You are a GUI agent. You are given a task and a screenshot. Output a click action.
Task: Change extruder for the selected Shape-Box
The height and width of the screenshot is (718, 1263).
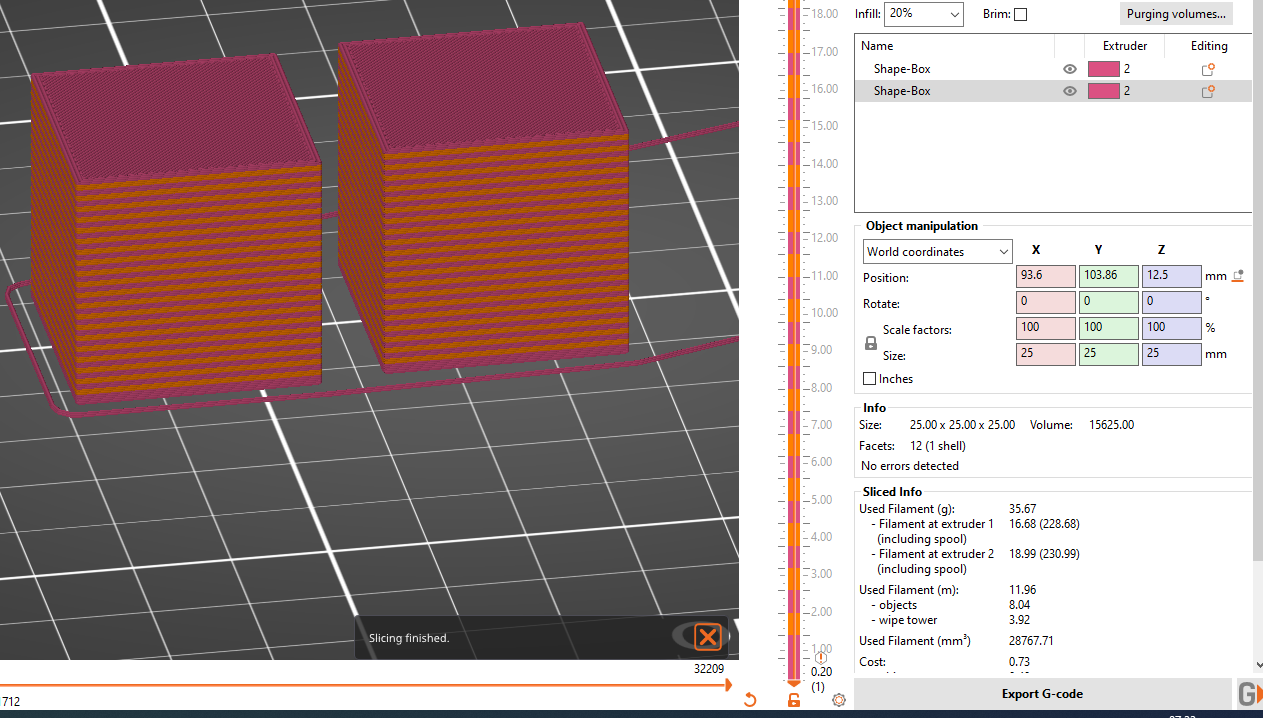[1104, 91]
